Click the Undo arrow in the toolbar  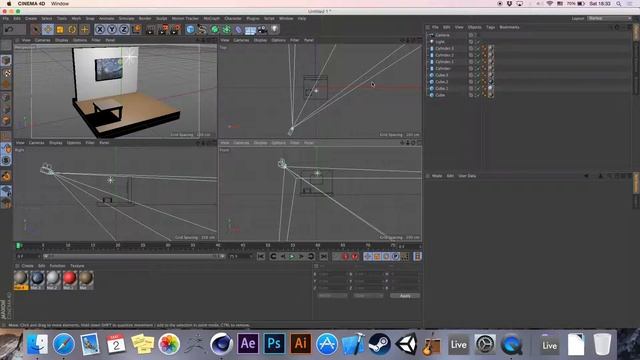click(x=9, y=29)
